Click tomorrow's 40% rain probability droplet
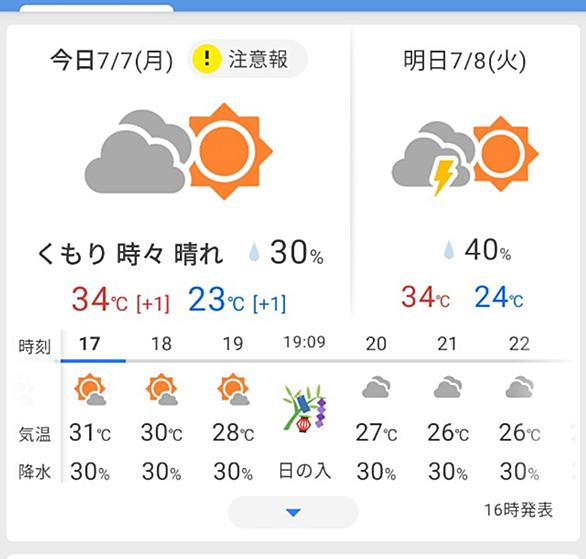Screen dimensions: 586x559 448,250
